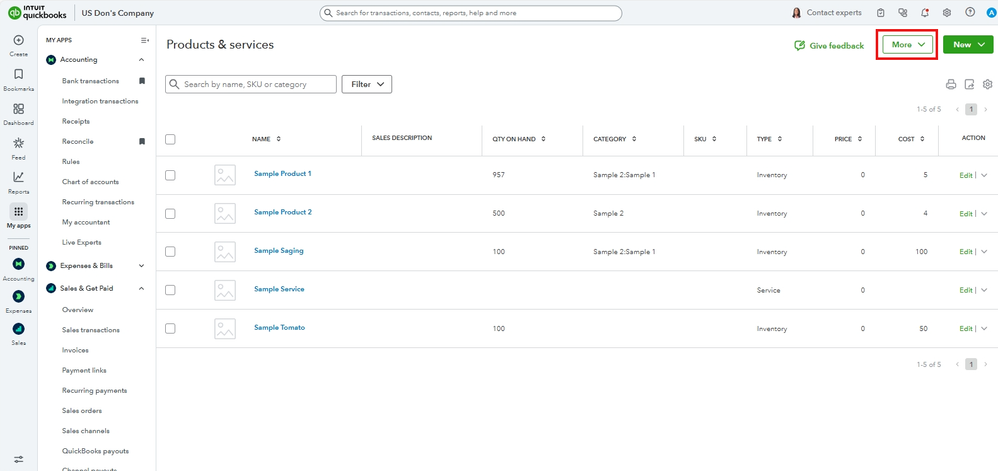Click the product search by name field

(x=257, y=85)
